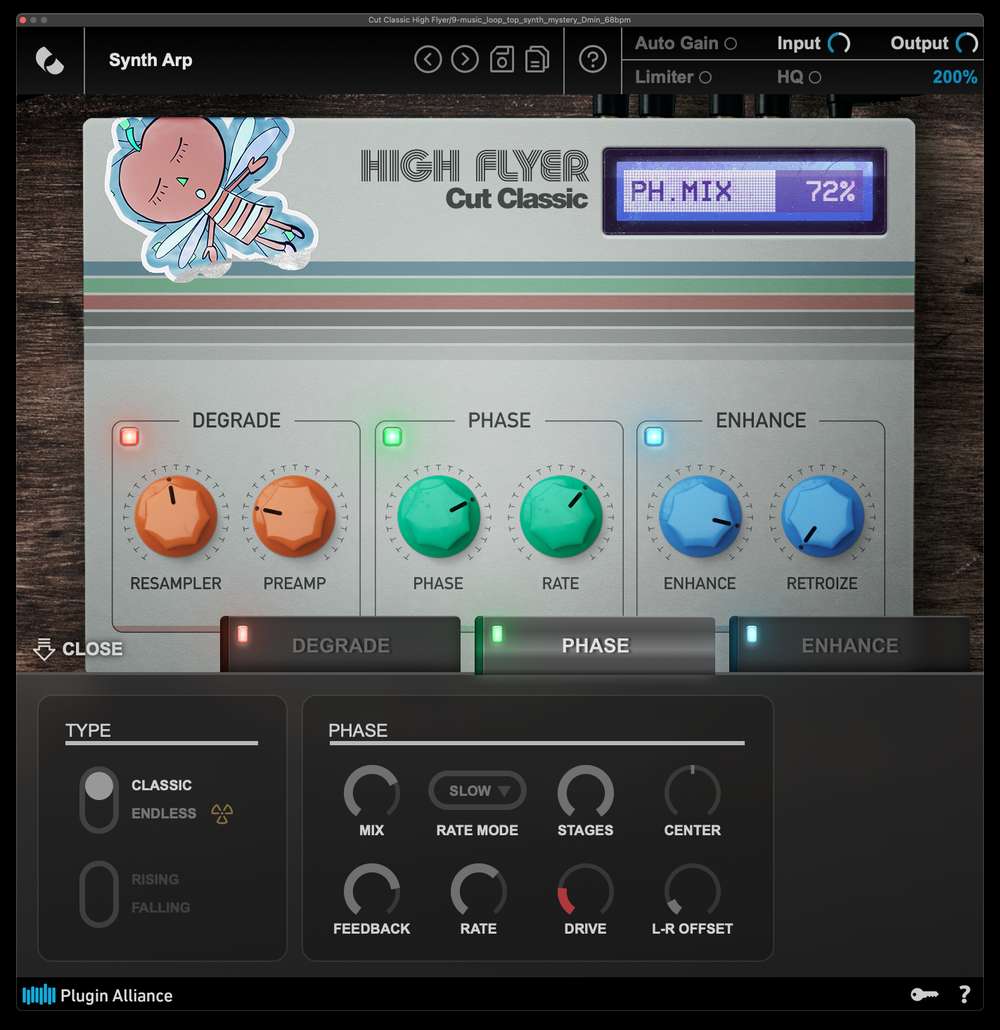Switch to the Degrade tab

(x=340, y=646)
